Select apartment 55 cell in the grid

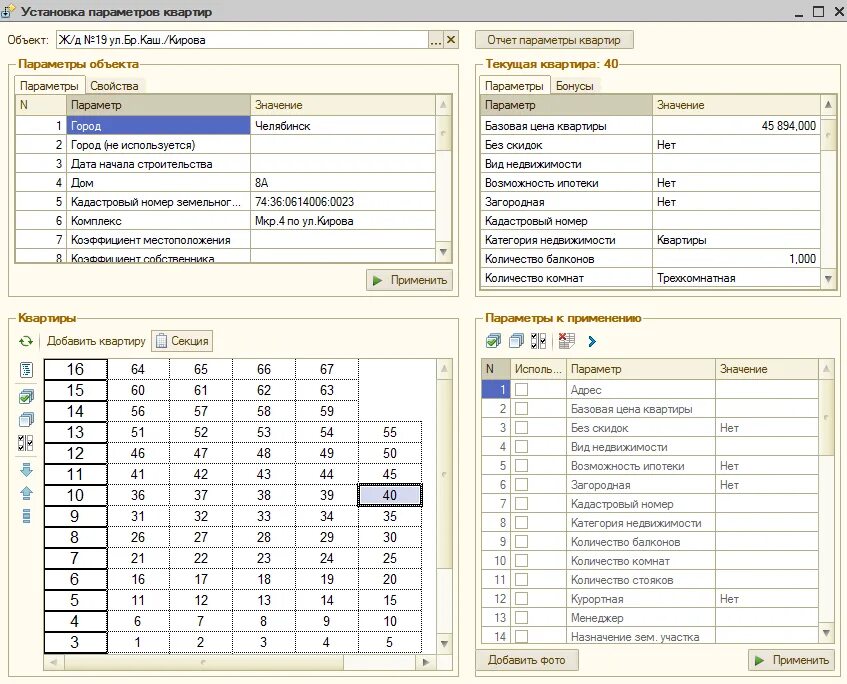[389, 432]
